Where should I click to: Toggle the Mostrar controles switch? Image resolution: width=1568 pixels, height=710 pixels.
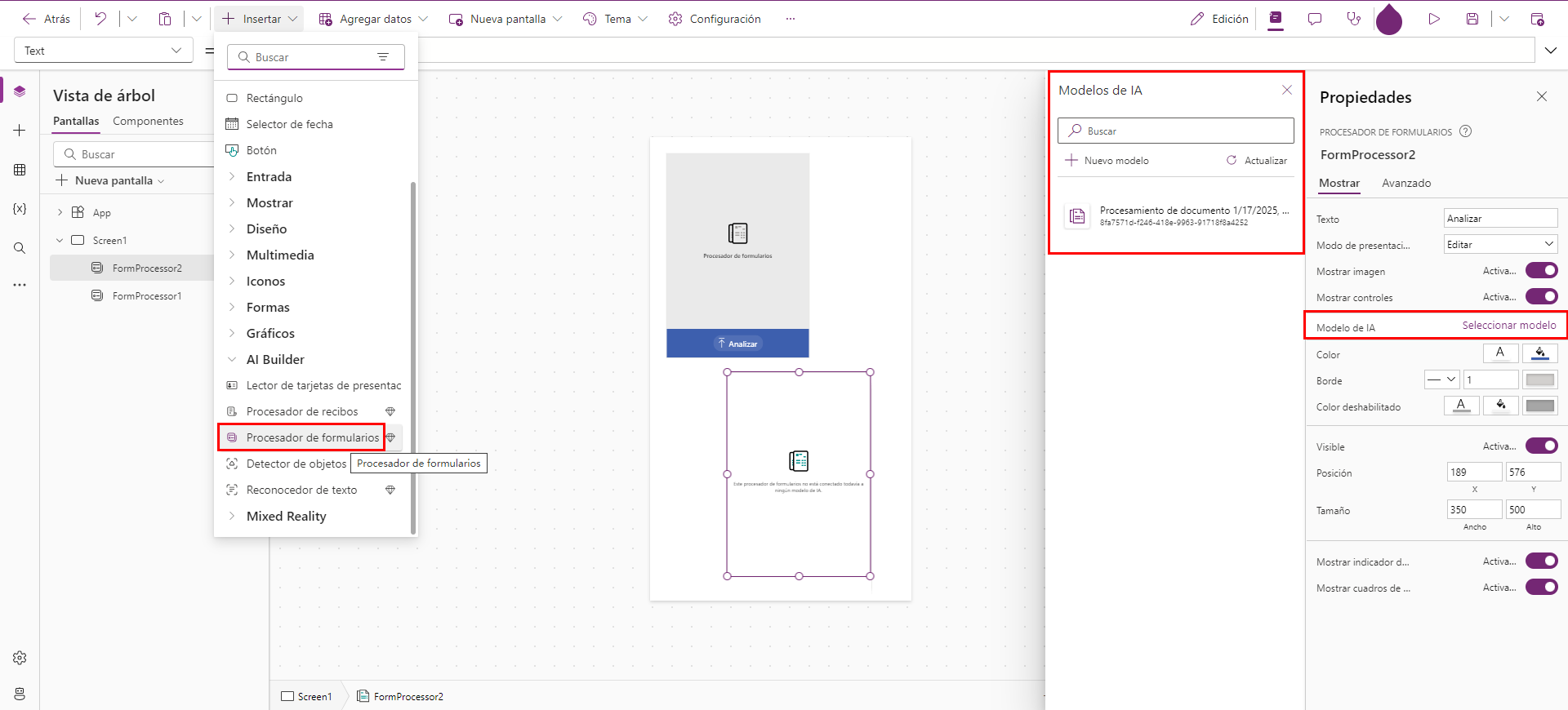(1542, 297)
